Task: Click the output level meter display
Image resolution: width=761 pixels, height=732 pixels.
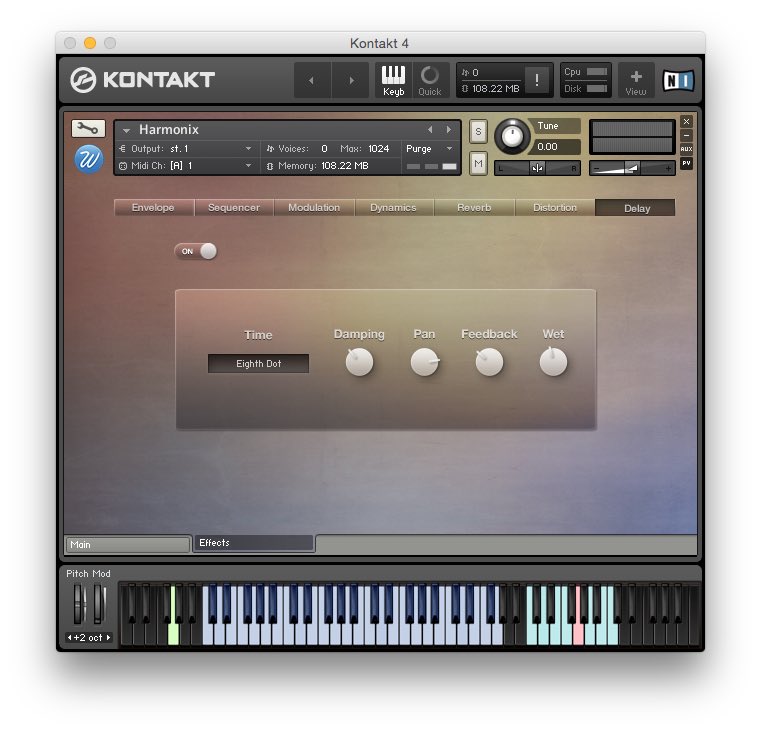Action: (632, 137)
